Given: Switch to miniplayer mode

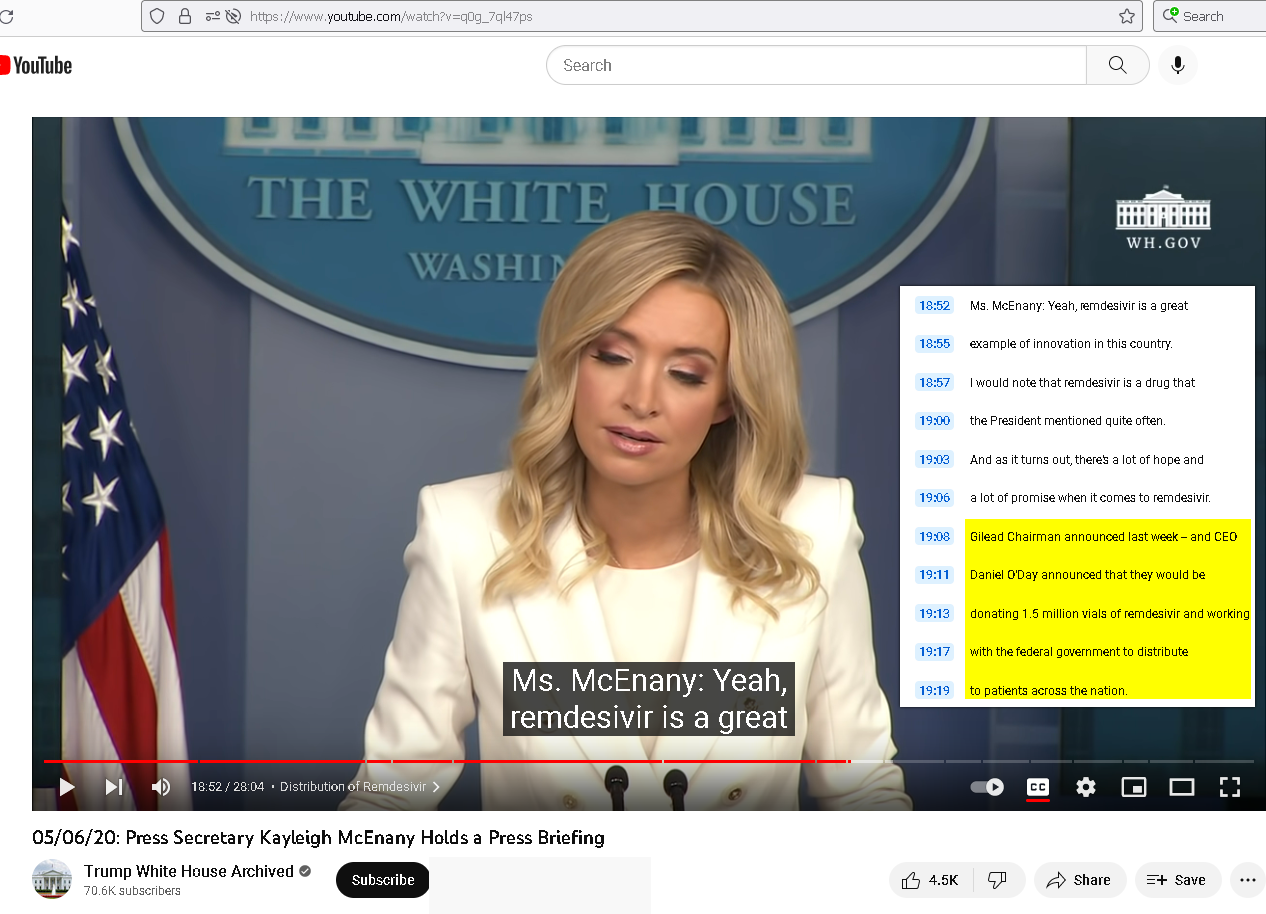Looking at the screenshot, I should 1134,787.
